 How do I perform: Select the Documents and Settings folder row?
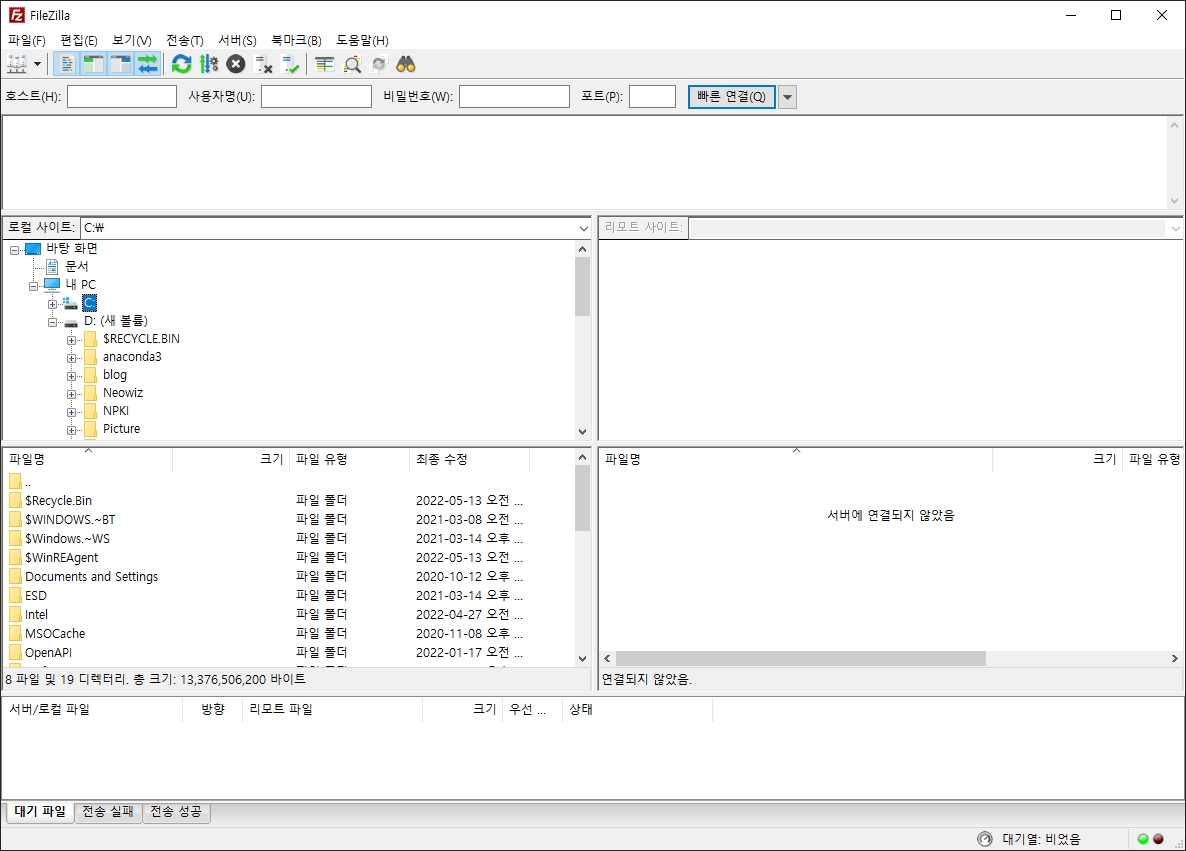pyautogui.click(x=289, y=576)
